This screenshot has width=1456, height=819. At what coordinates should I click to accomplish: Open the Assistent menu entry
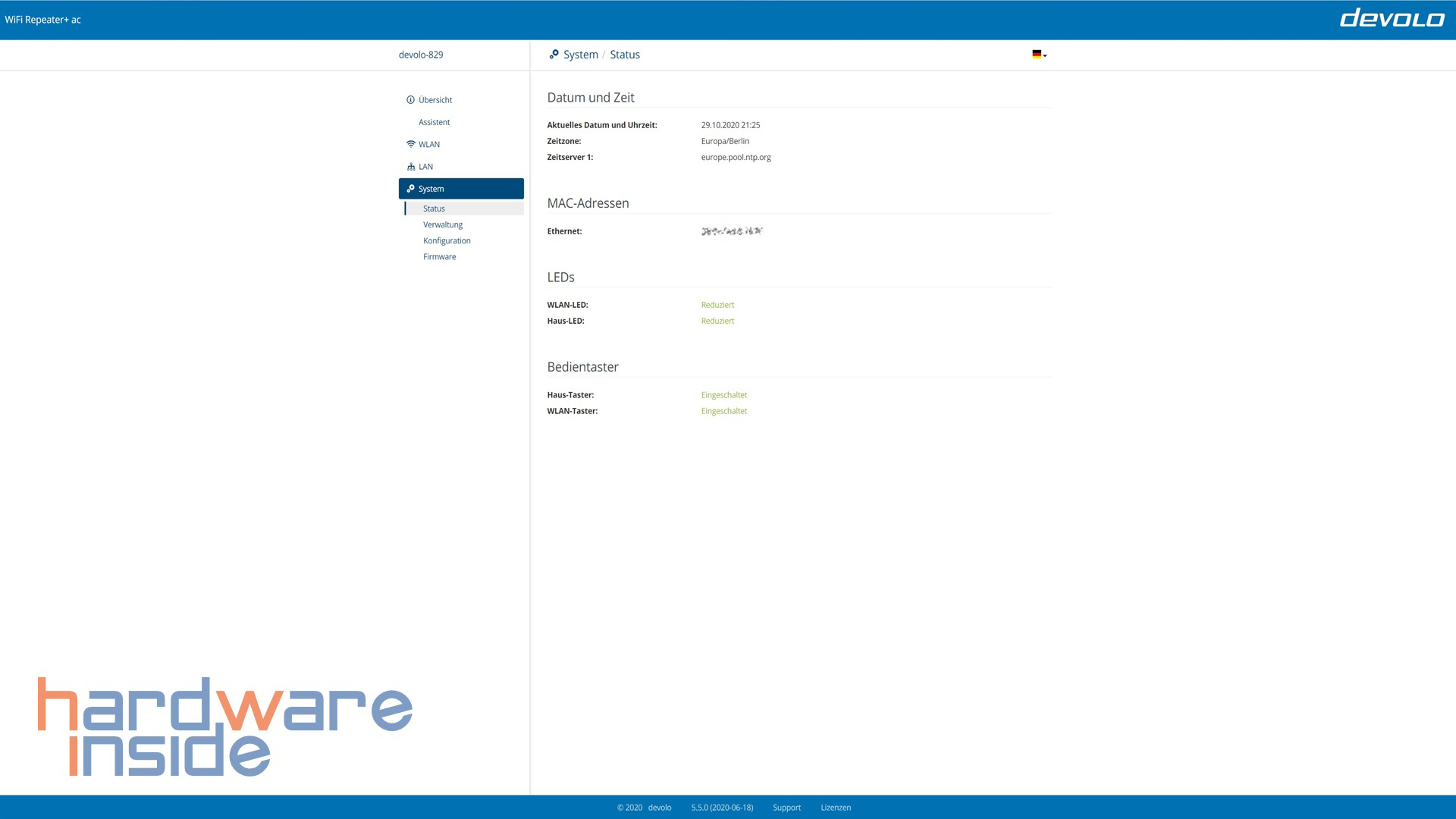click(x=434, y=122)
